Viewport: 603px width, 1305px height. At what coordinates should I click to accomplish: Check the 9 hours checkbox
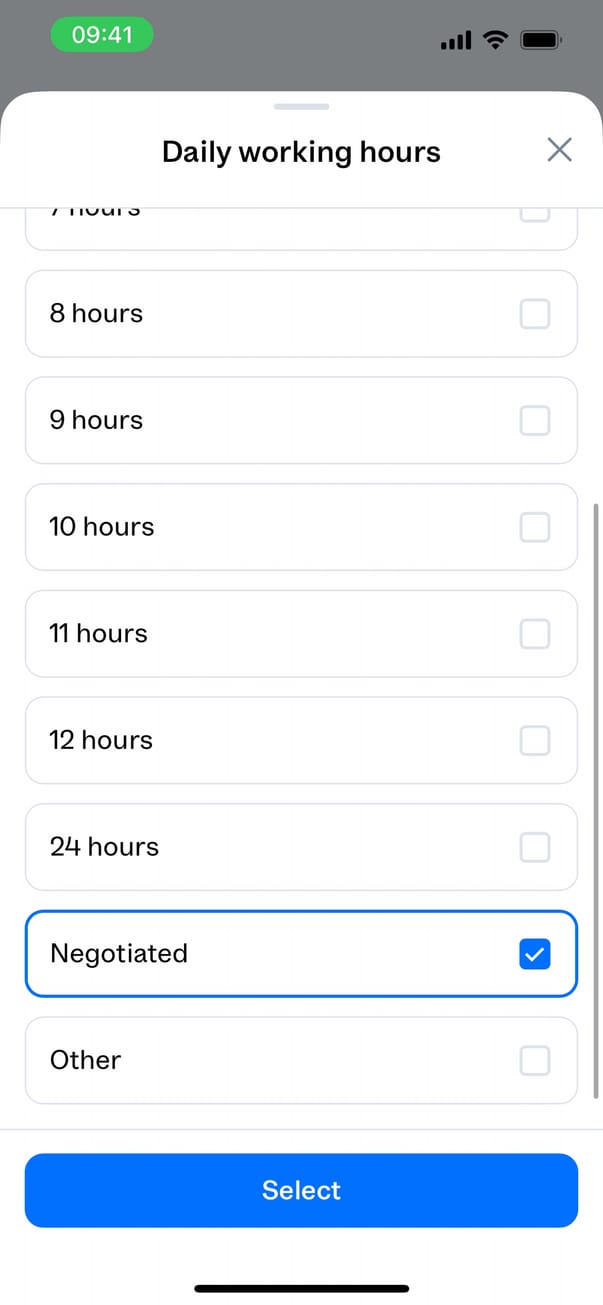(535, 420)
